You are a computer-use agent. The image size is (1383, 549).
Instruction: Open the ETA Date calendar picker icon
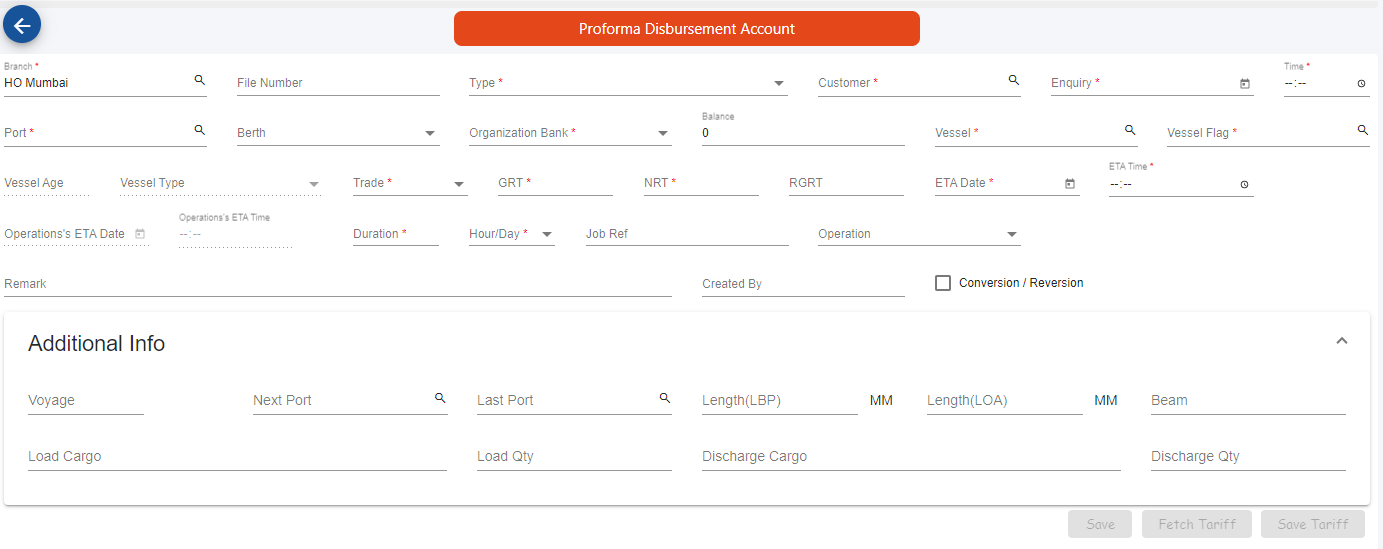(1070, 184)
